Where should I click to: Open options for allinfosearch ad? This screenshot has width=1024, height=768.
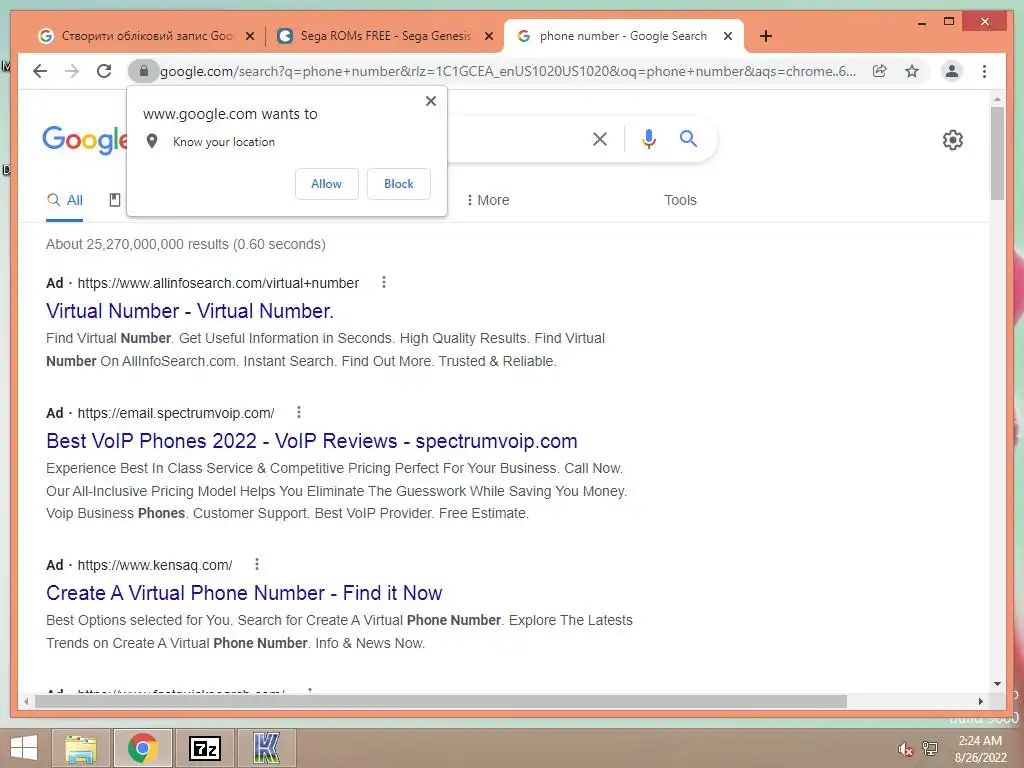coord(384,282)
